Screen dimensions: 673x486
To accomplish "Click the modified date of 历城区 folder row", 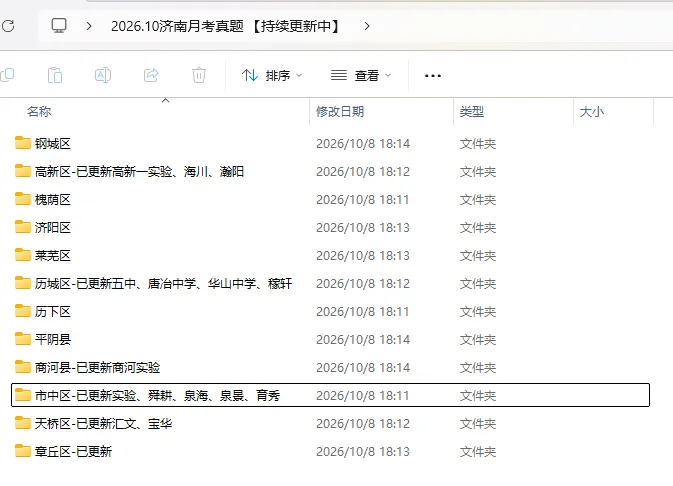I will tap(363, 284).
